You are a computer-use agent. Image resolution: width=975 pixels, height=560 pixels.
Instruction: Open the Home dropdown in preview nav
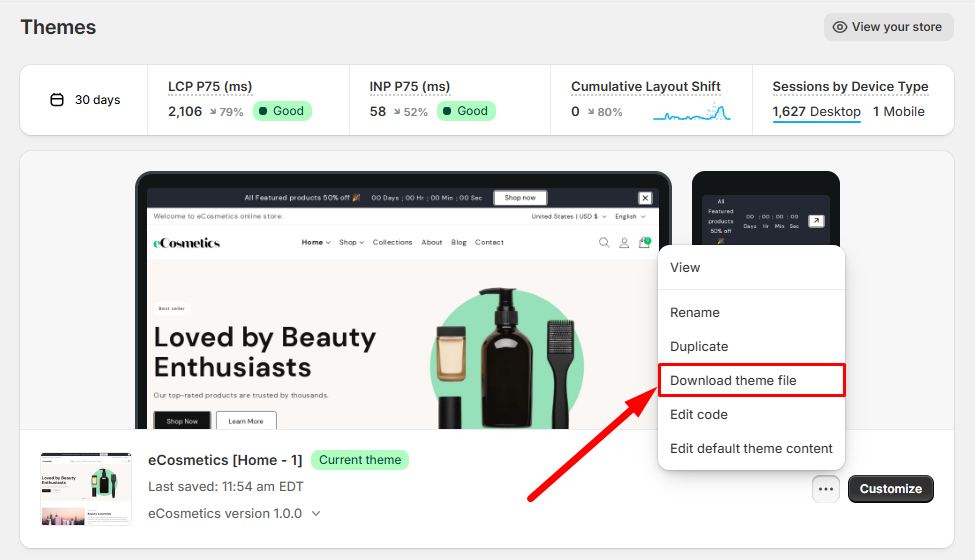click(315, 242)
